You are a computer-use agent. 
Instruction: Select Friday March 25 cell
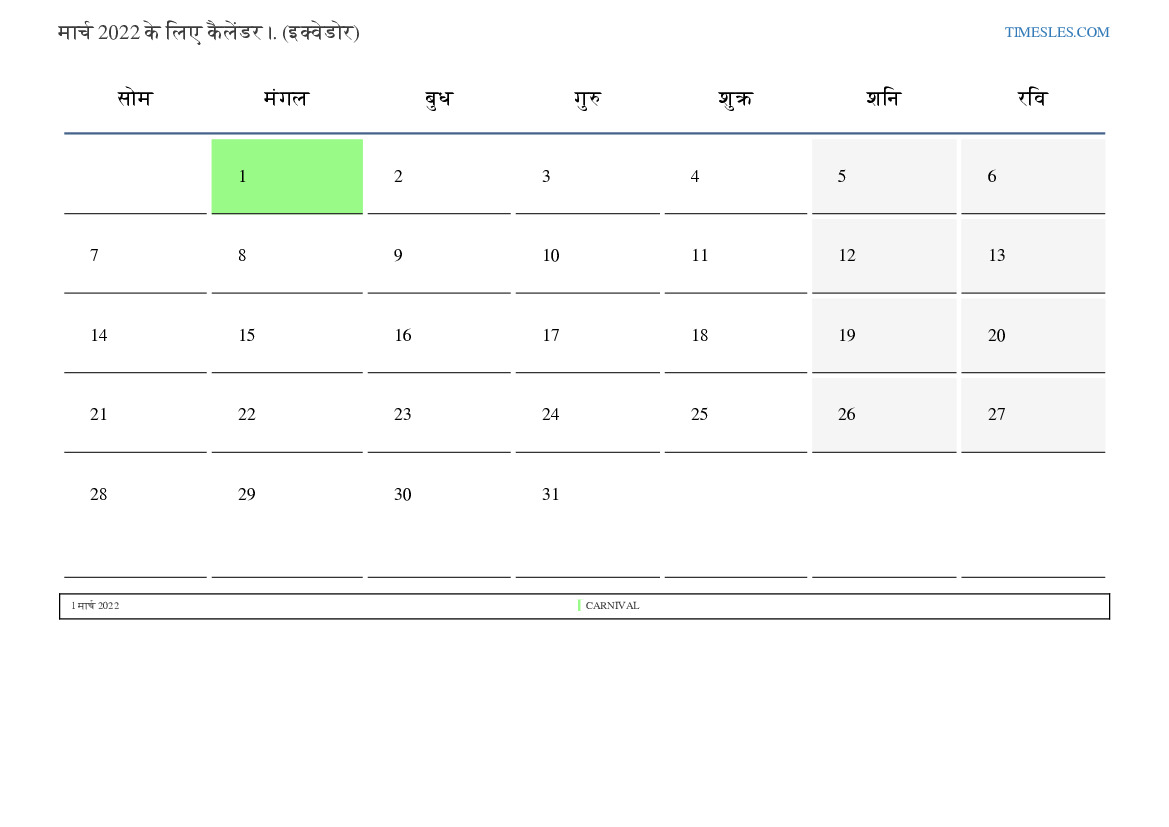click(735, 414)
